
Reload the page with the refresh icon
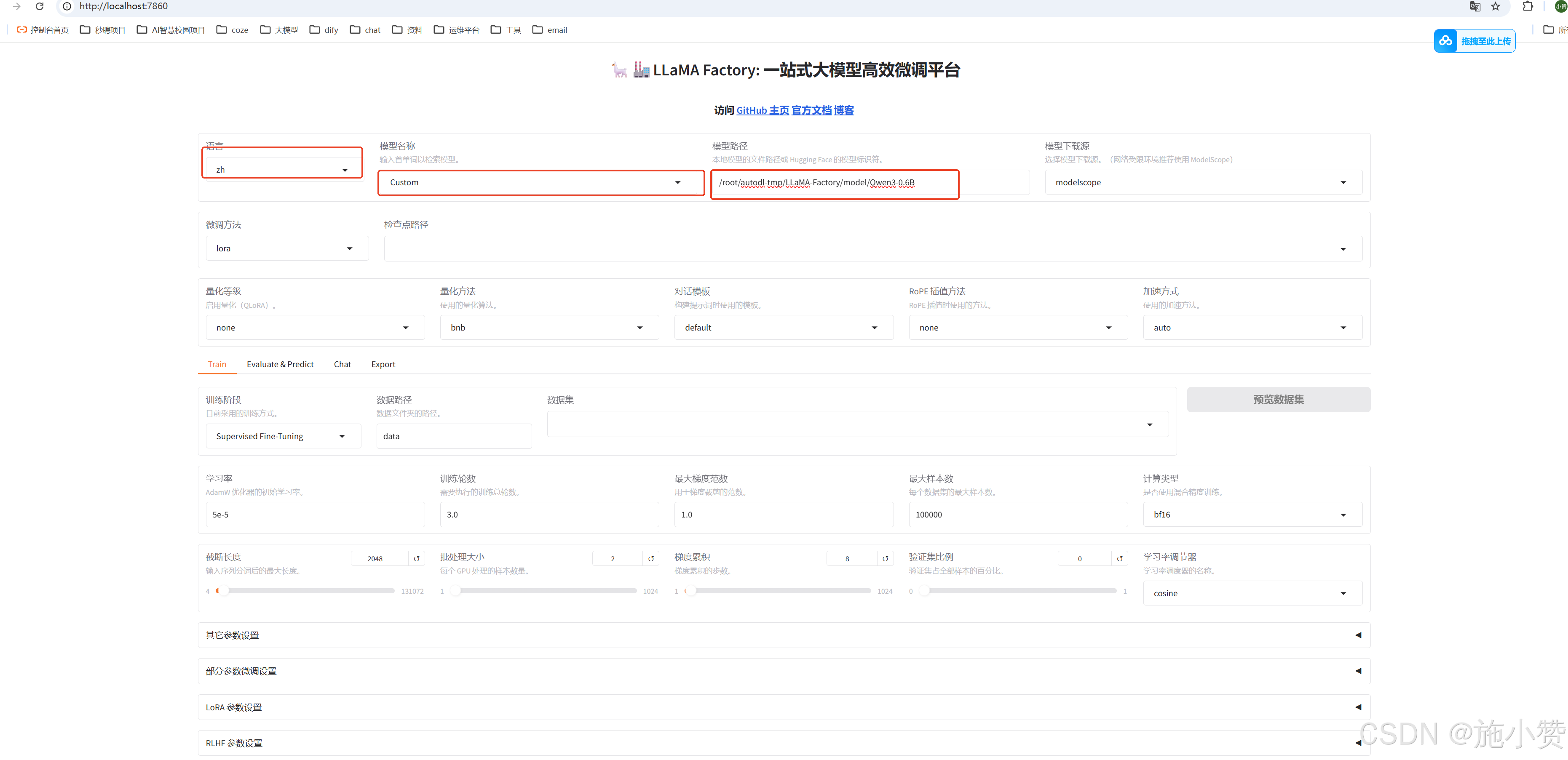point(40,6)
